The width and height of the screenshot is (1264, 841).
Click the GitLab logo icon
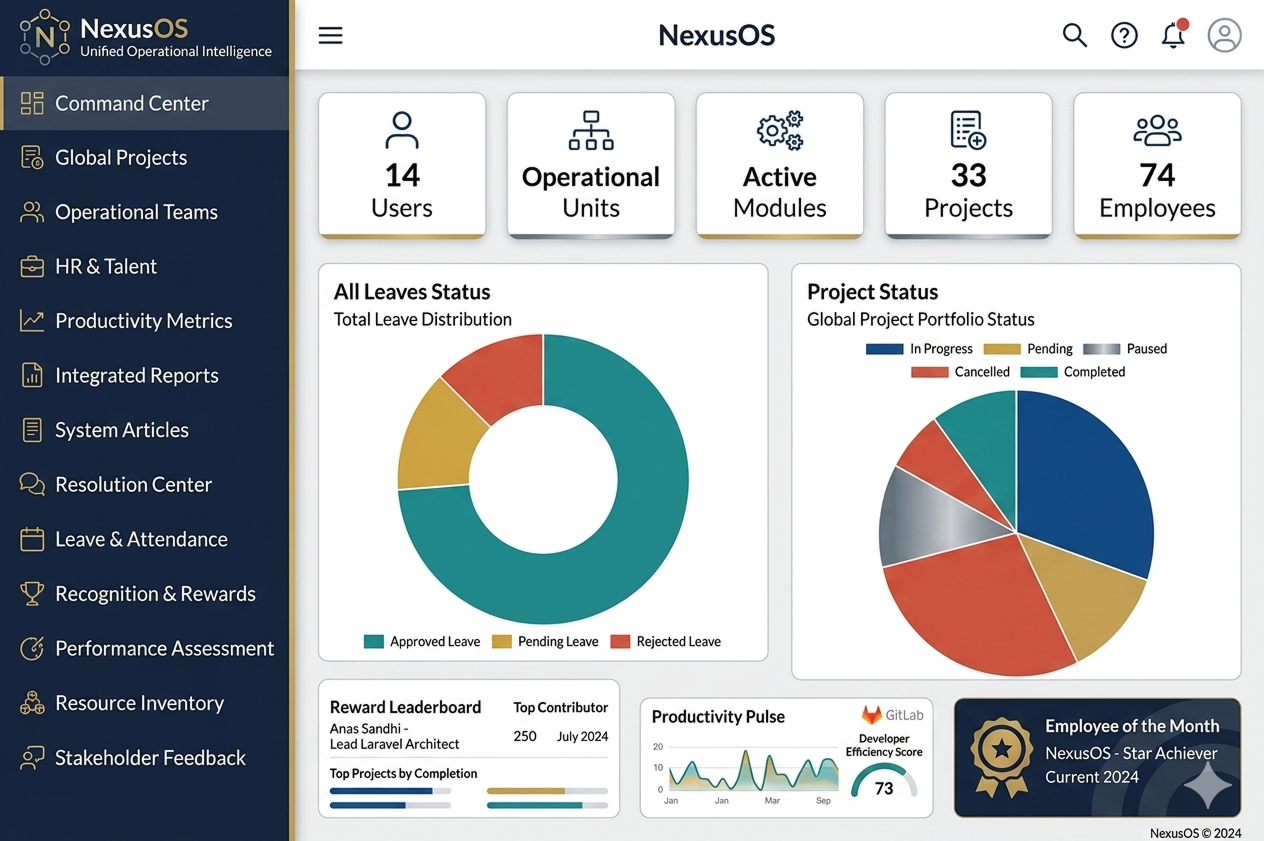tap(872, 715)
